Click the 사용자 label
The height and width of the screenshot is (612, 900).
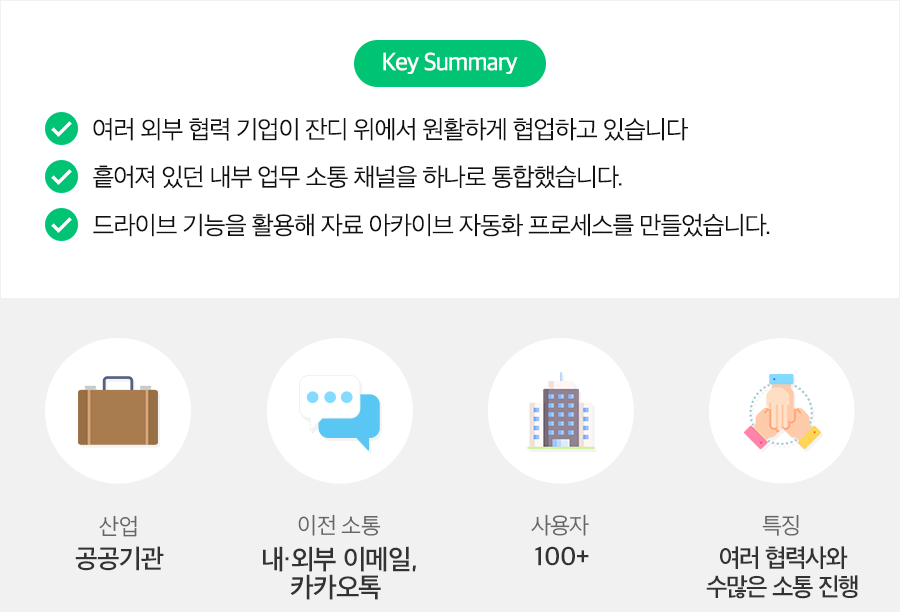pyautogui.click(x=561, y=525)
